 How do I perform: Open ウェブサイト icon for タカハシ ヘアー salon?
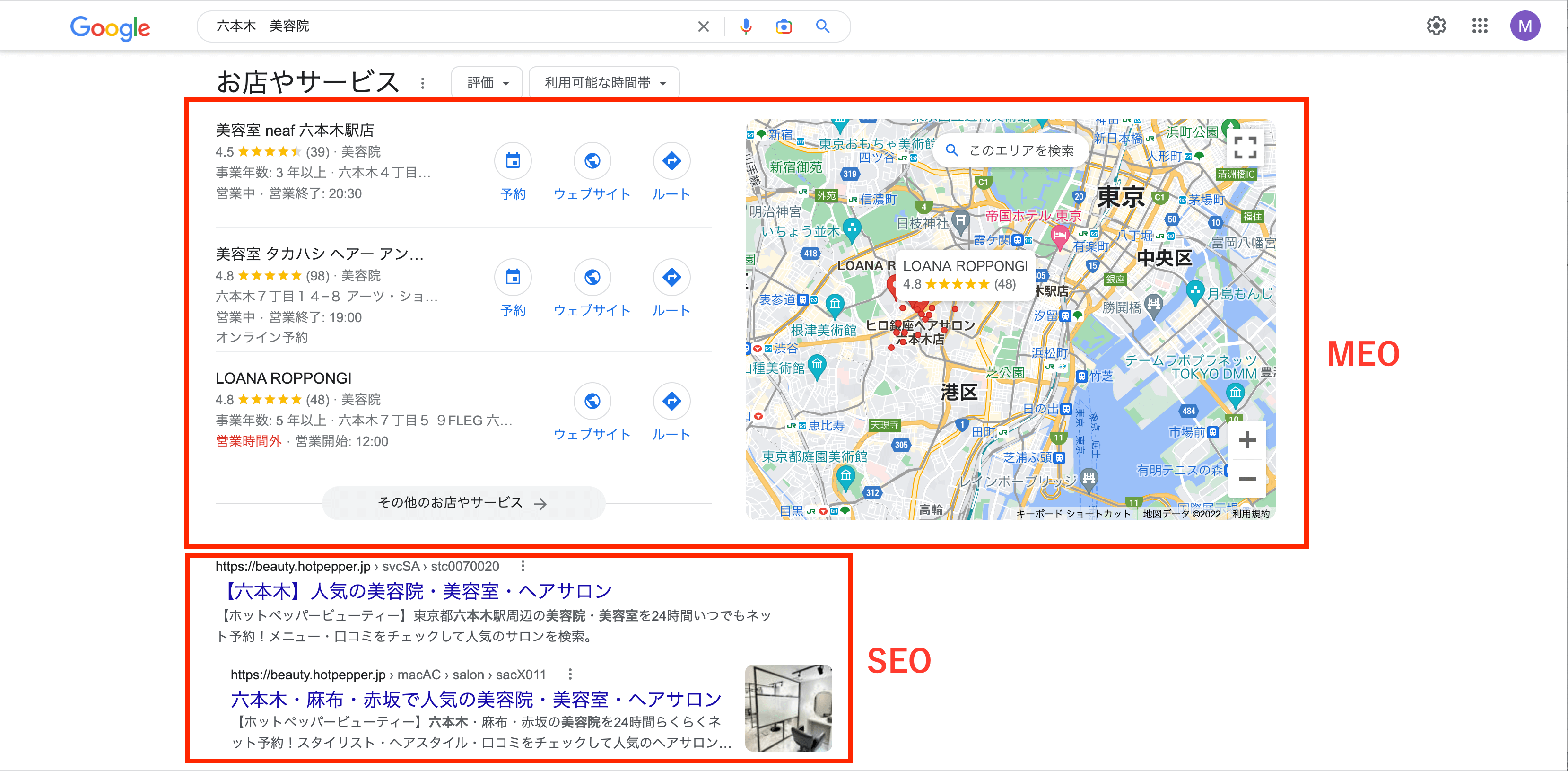[592, 277]
